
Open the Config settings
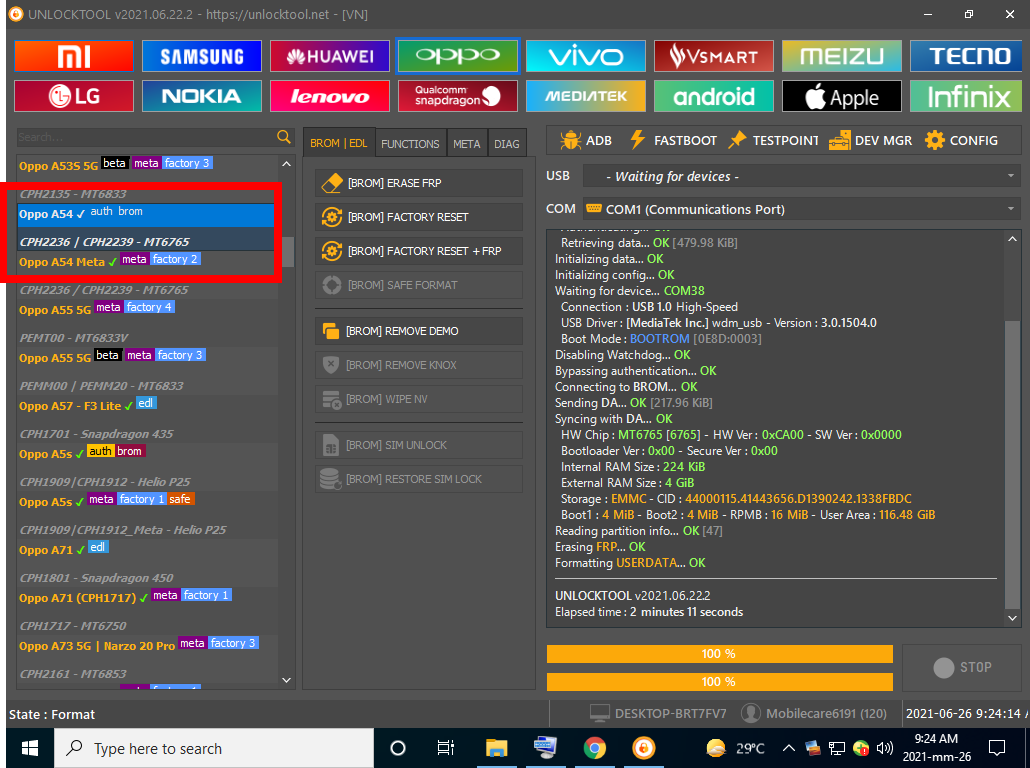pyautogui.click(x=962, y=141)
